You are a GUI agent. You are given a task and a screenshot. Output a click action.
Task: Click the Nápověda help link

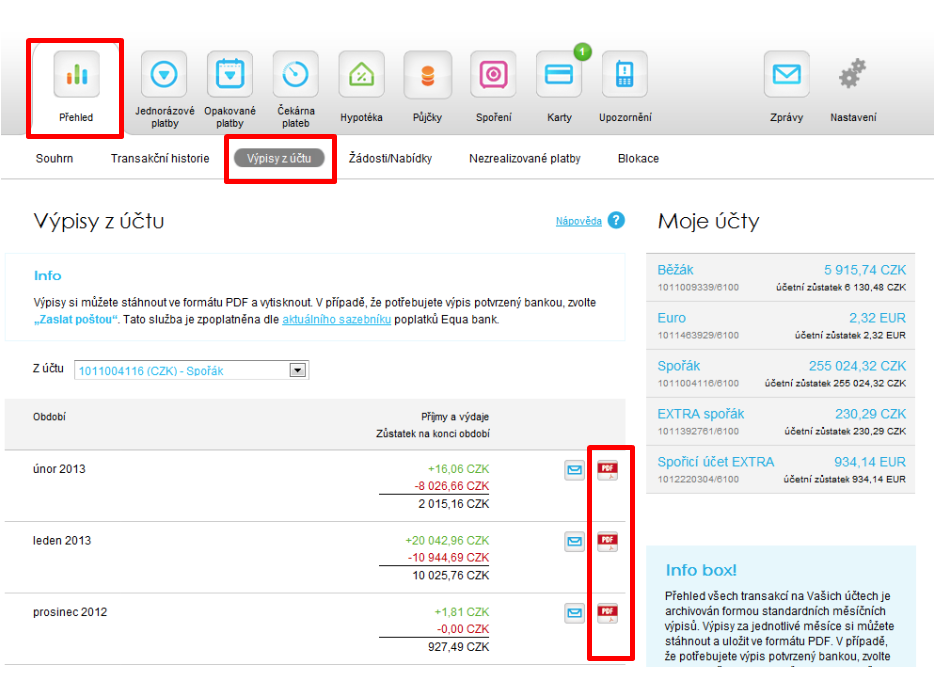(x=579, y=221)
